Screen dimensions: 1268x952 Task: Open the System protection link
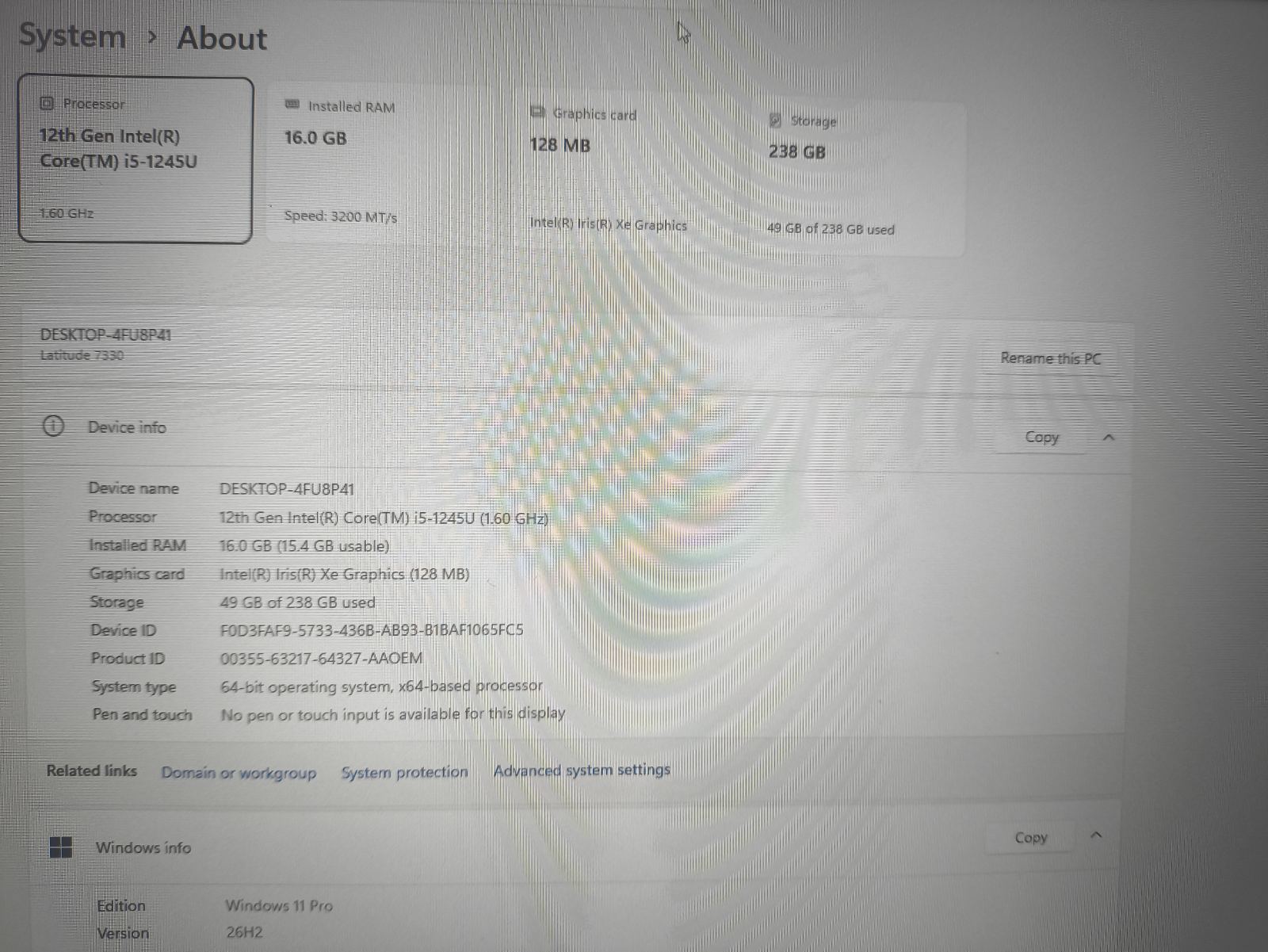point(404,772)
